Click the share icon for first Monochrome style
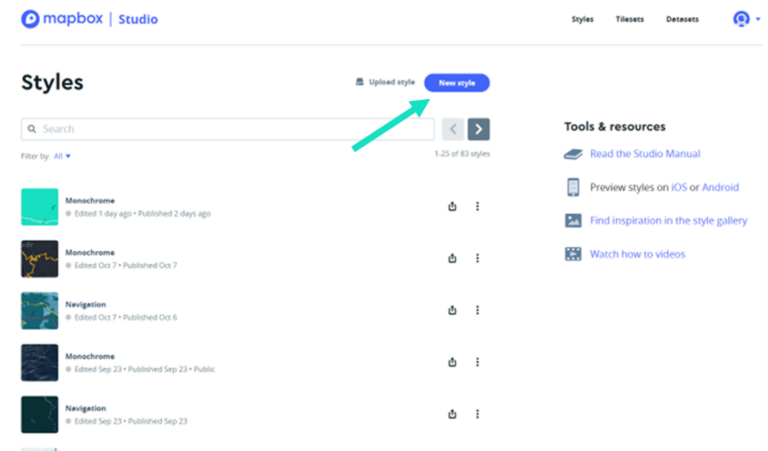The height and width of the screenshot is (451, 768). (452, 207)
